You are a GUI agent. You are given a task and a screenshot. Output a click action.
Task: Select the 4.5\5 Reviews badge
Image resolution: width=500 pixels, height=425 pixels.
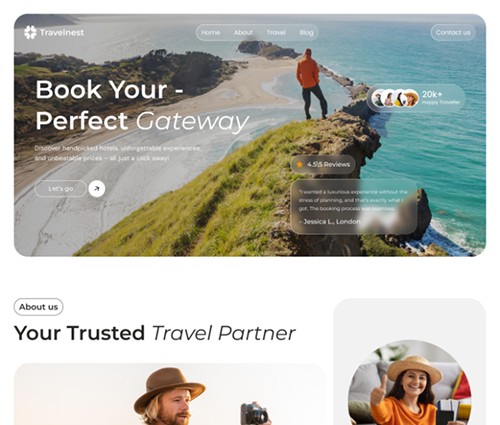click(x=323, y=164)
